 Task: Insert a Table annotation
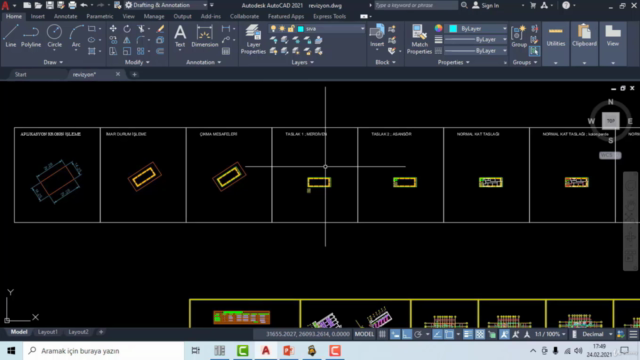(x=226, y=51)
